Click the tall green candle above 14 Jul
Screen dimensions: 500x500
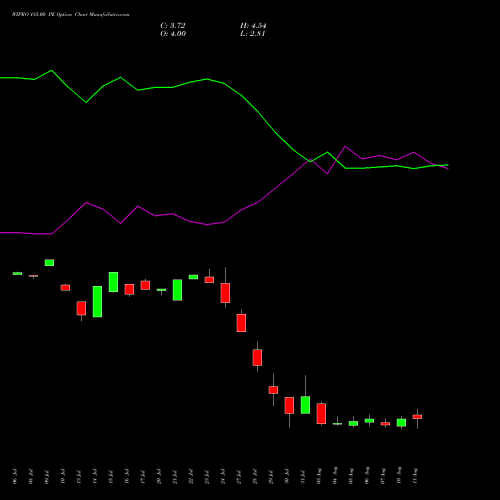pyautogui.click(x=97, y=302)
